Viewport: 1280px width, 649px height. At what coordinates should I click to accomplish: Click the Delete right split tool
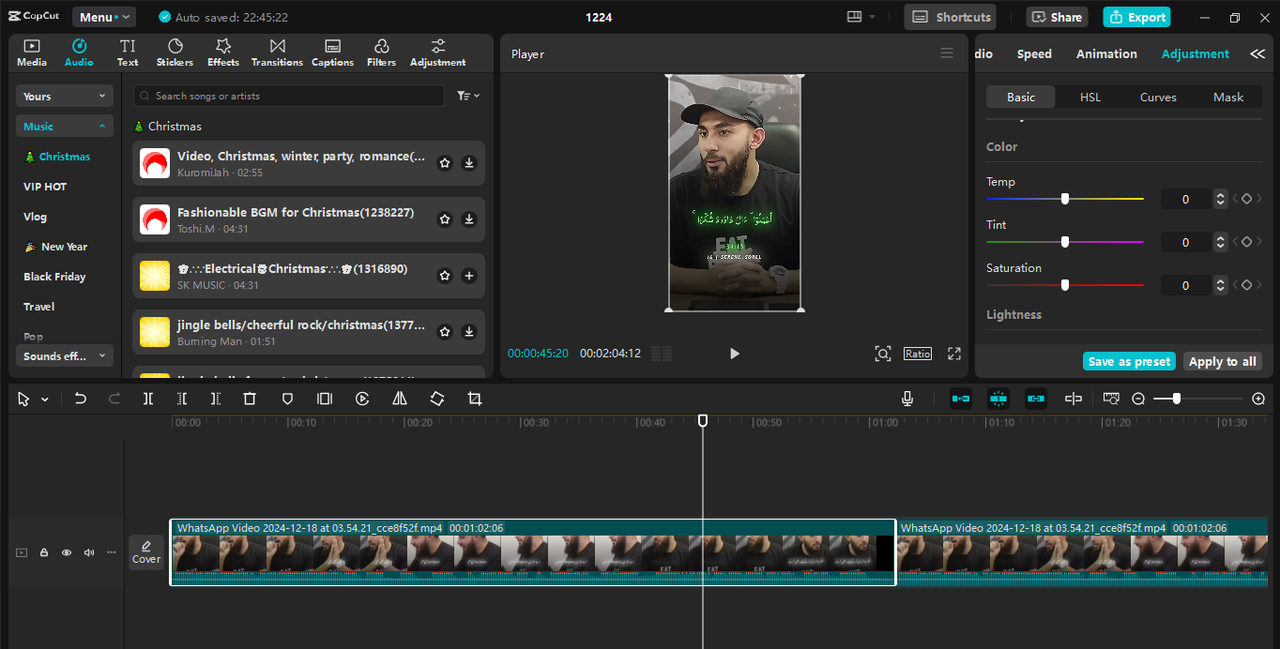[215, 398]
